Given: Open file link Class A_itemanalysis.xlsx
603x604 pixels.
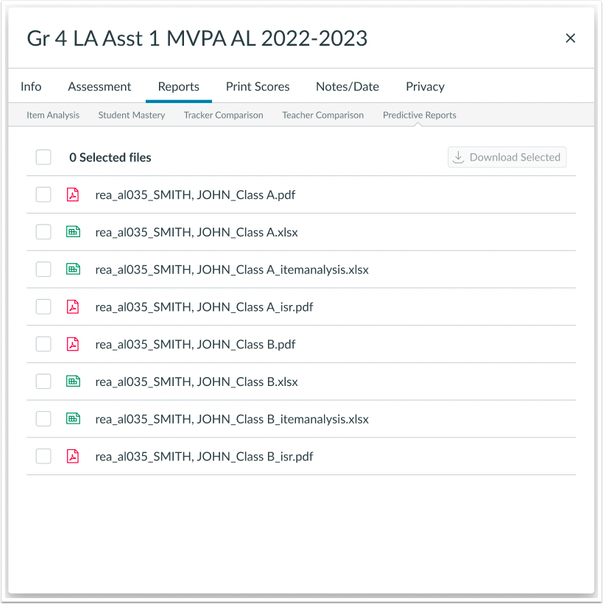Looking at the screenshot, I should point(231,270).
